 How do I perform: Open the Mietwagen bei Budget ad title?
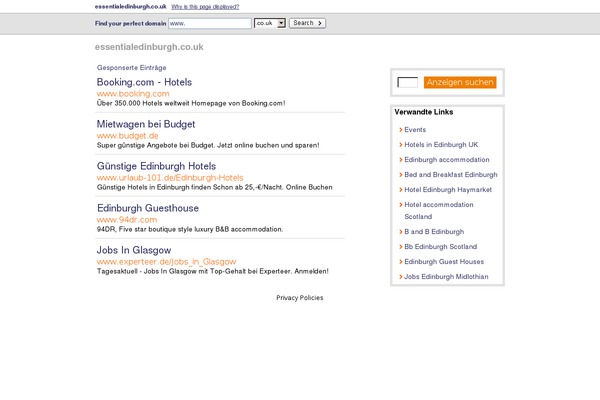146,124
